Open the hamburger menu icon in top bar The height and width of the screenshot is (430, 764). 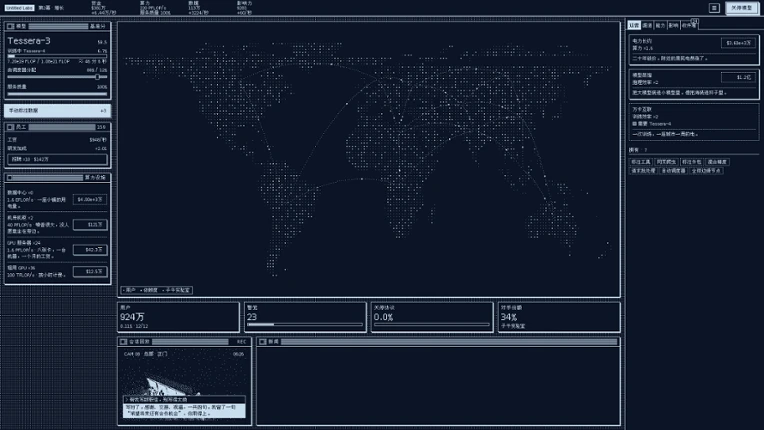point(714,8)
